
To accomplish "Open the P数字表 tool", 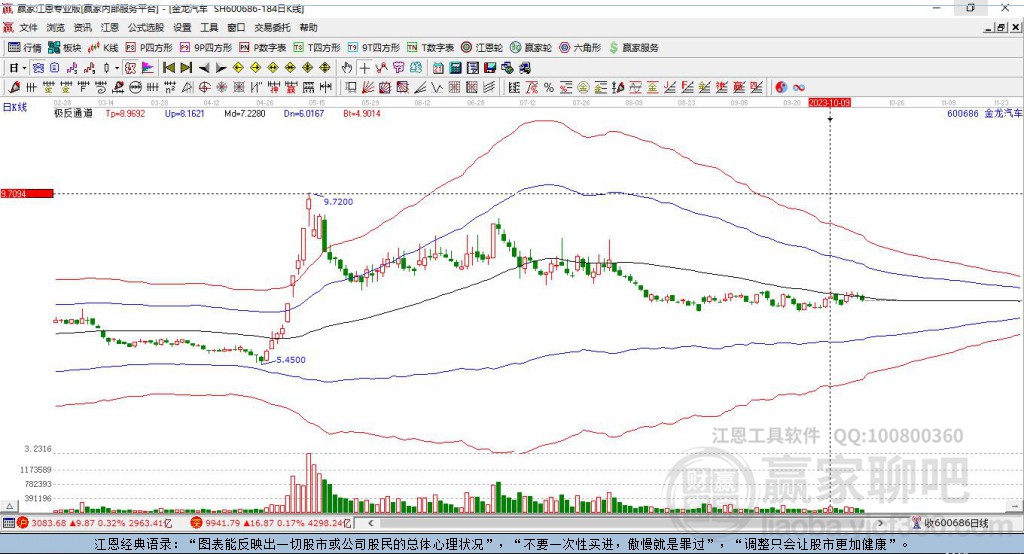I will (x=263, y=48).
